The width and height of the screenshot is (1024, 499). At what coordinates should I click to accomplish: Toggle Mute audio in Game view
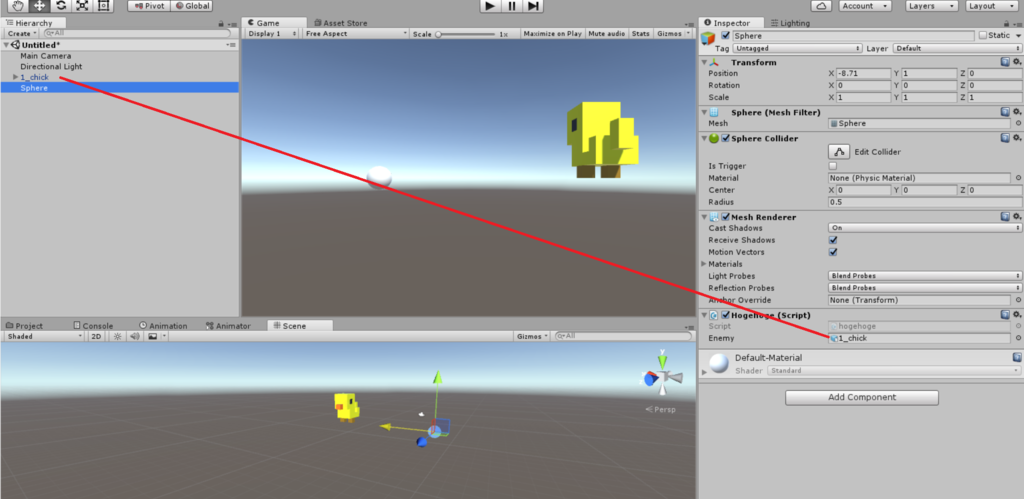607,33
